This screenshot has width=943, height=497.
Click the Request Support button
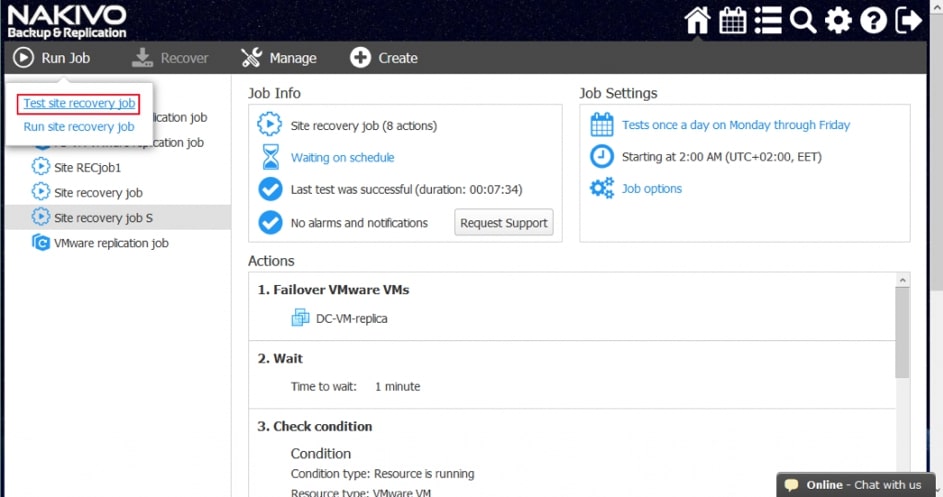point(504,223)
